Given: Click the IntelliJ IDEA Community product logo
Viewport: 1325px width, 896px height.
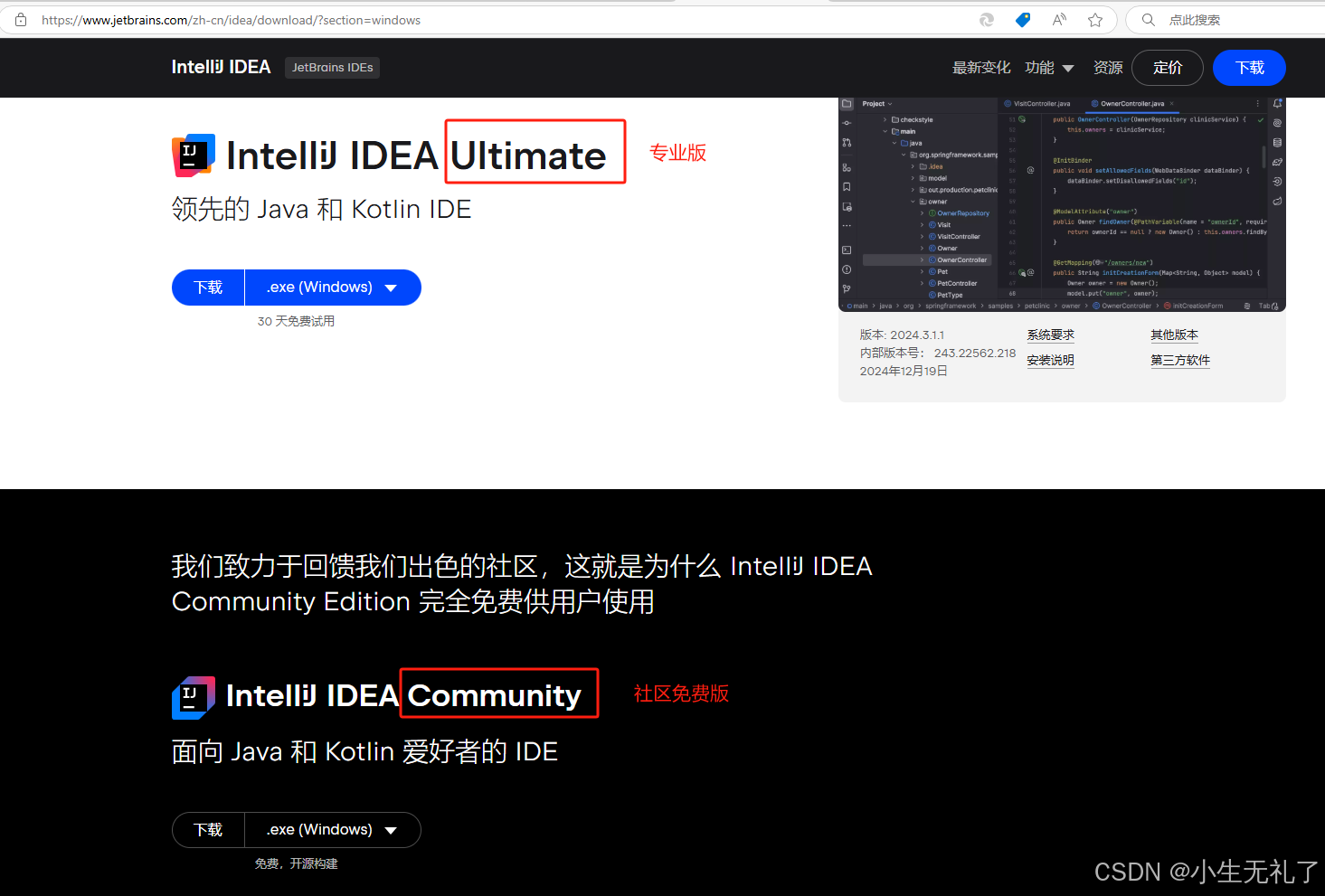Looking at the screenshot, I should [x=194, y=697].
